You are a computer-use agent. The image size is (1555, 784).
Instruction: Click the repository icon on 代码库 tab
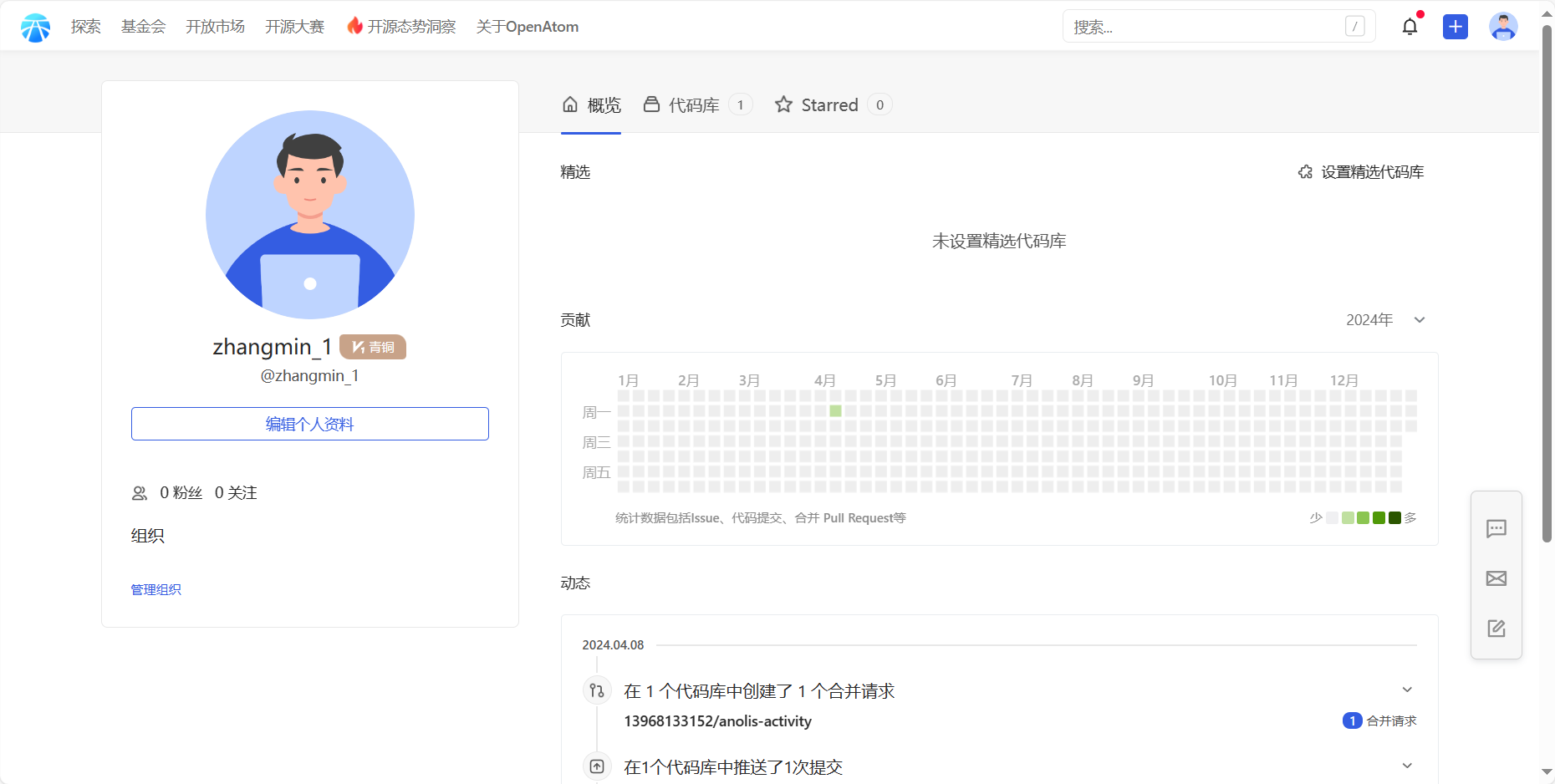(651, 104)
